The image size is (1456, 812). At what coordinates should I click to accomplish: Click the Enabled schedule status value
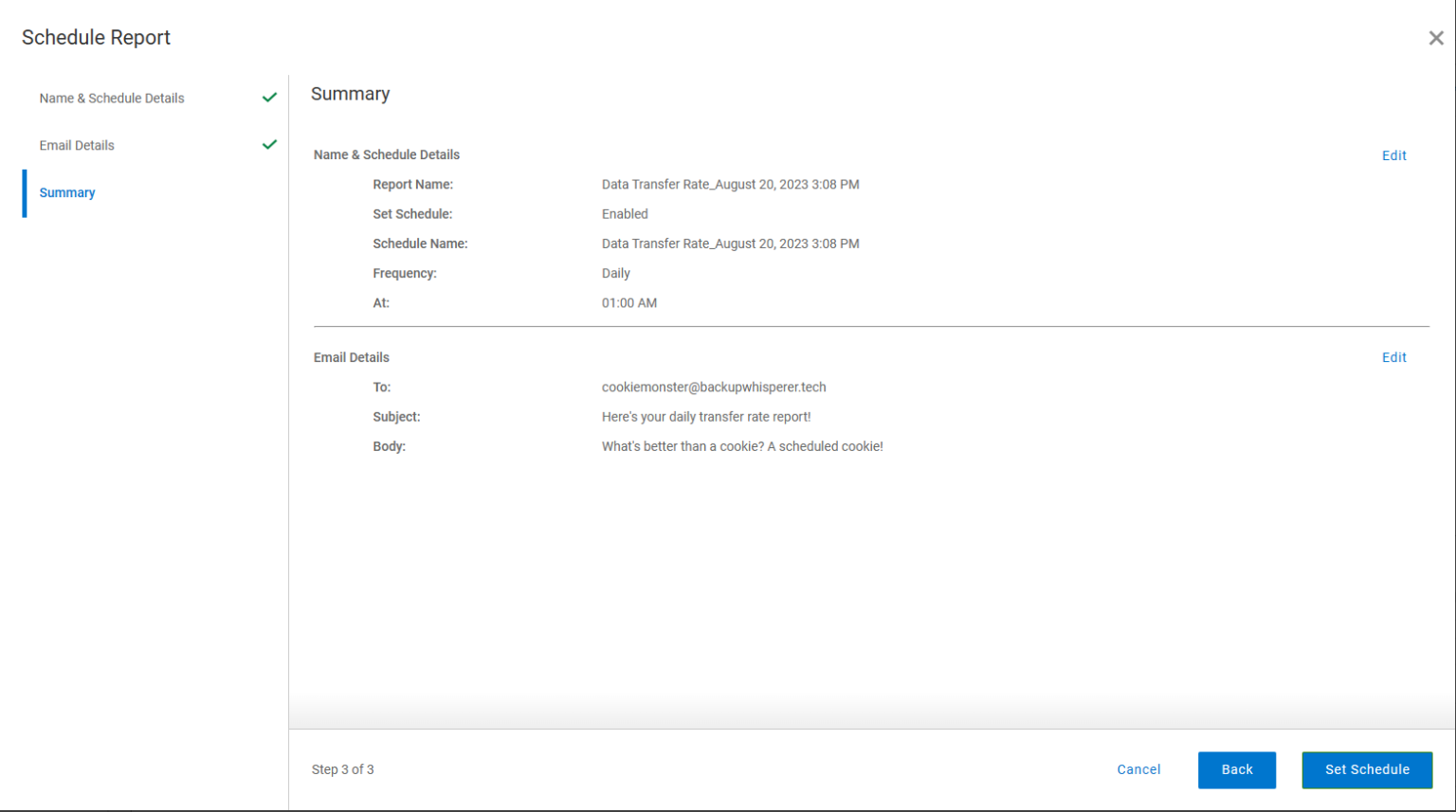point(625,213)
